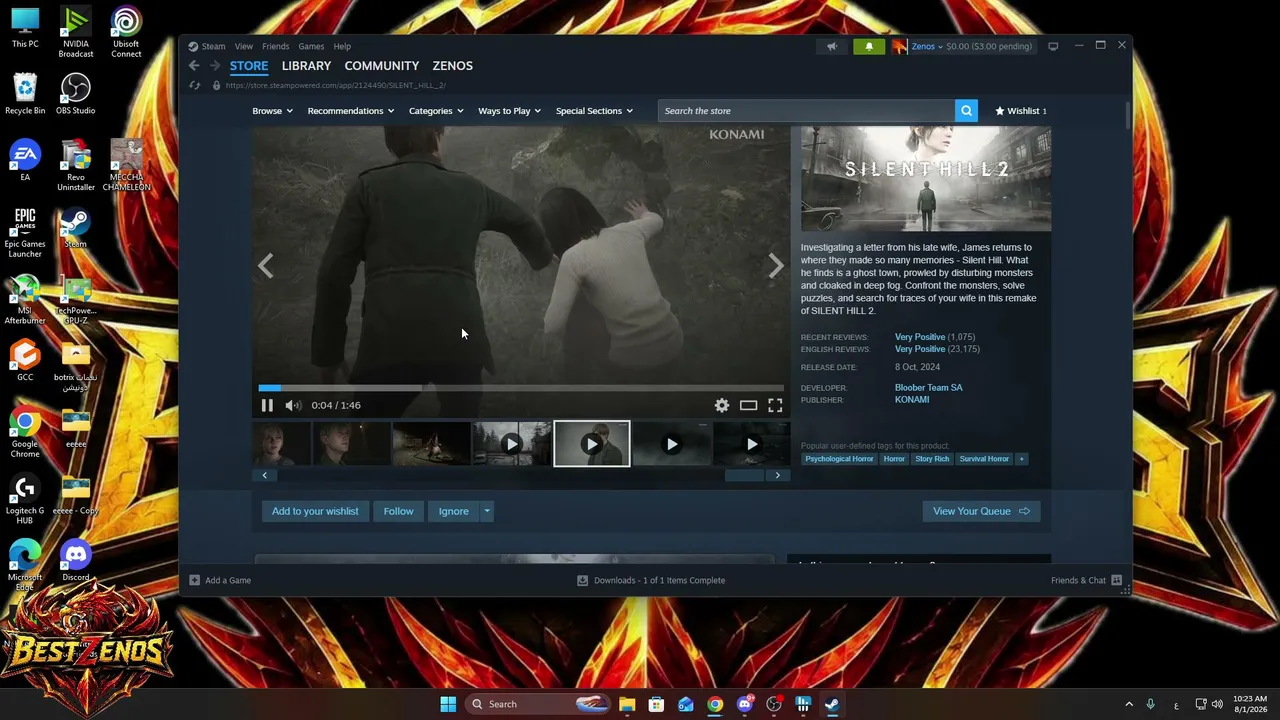Open the NVIDIA Broadcast desktop icon
1280x720 pixels.
tap(76, 32)
